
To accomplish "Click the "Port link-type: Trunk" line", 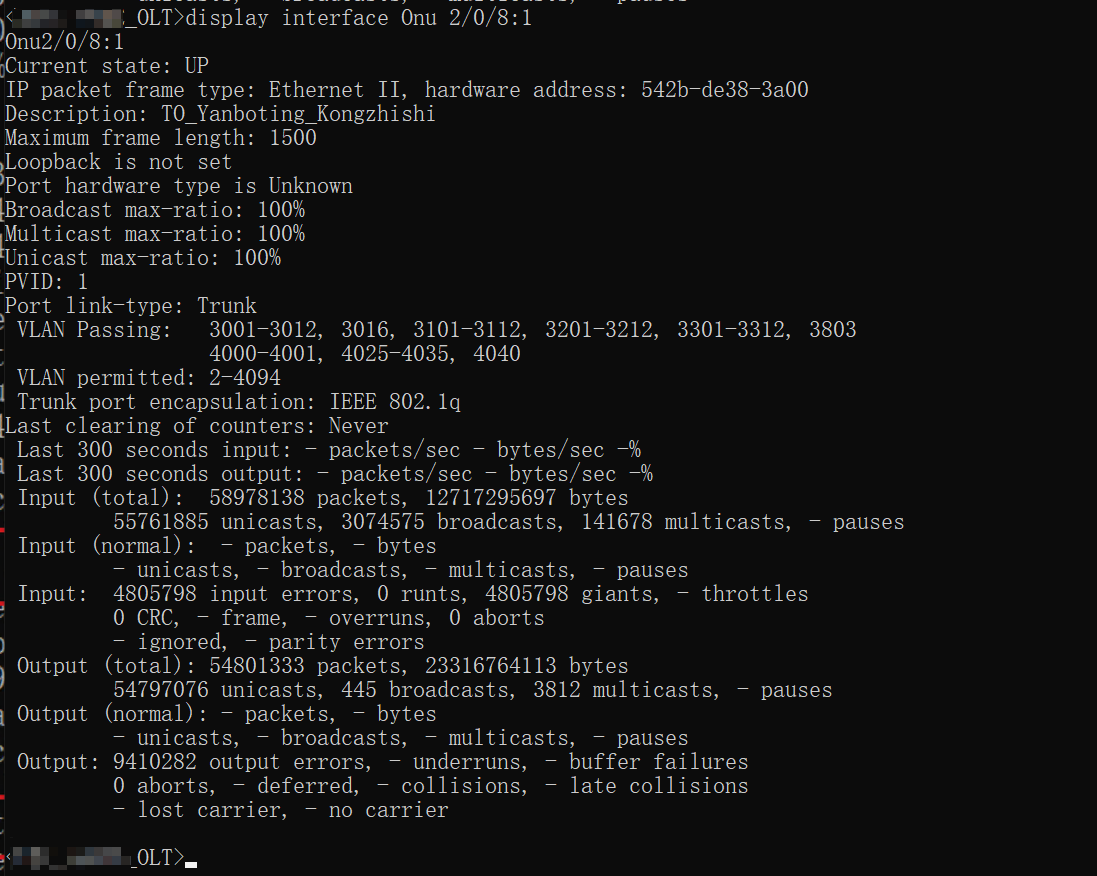I will click(131, 306).
